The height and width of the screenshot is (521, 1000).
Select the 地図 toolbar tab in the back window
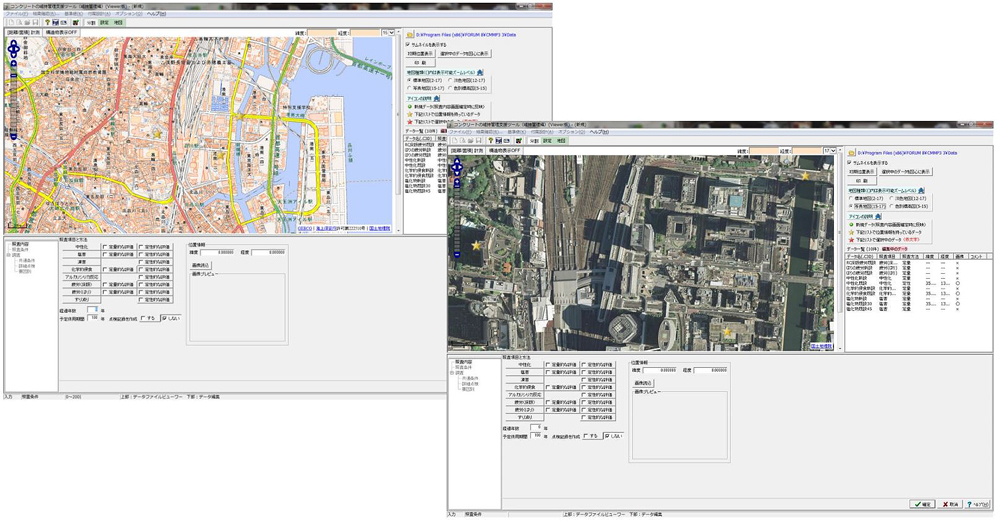pyautogui.click(x=118, y=22)
